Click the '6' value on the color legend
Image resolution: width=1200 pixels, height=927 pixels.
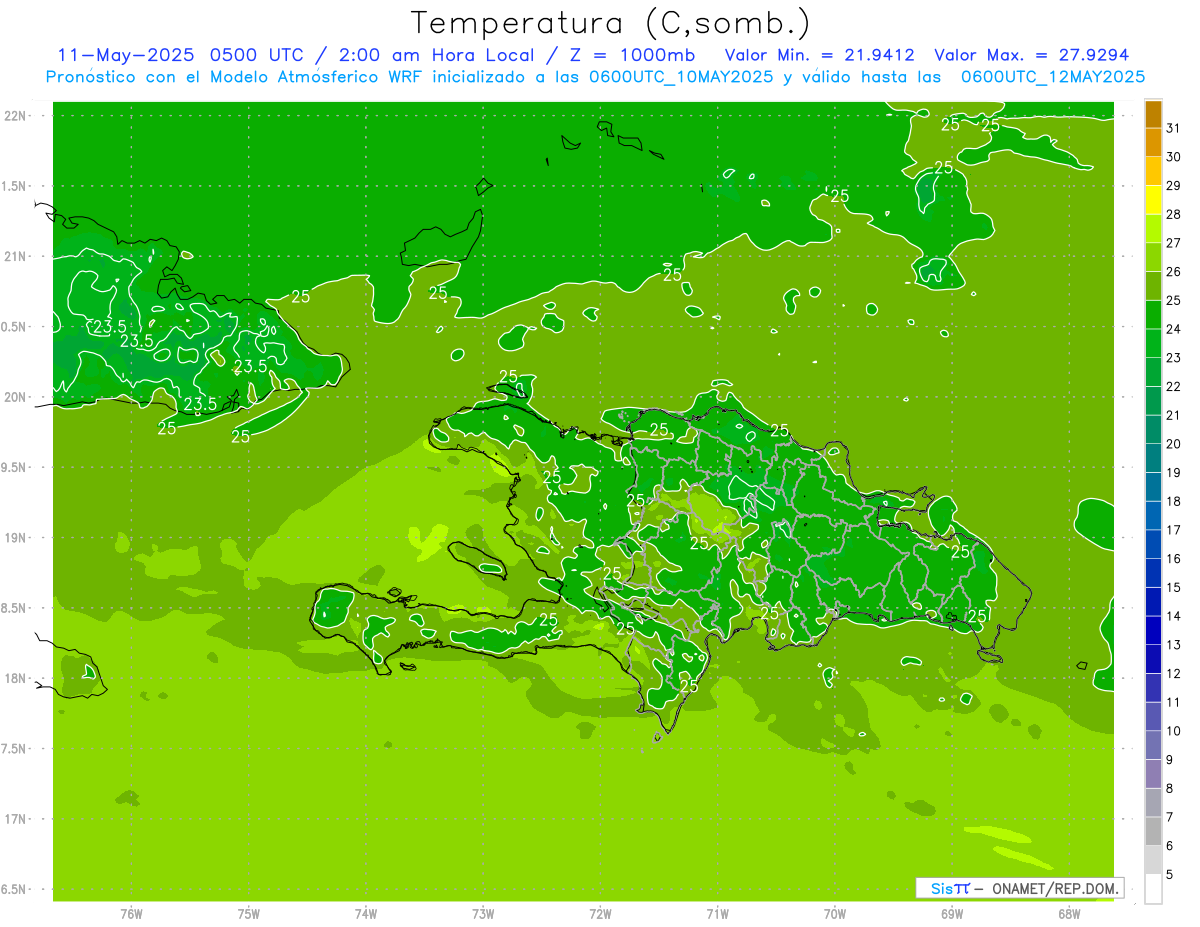pos(1170,846)
